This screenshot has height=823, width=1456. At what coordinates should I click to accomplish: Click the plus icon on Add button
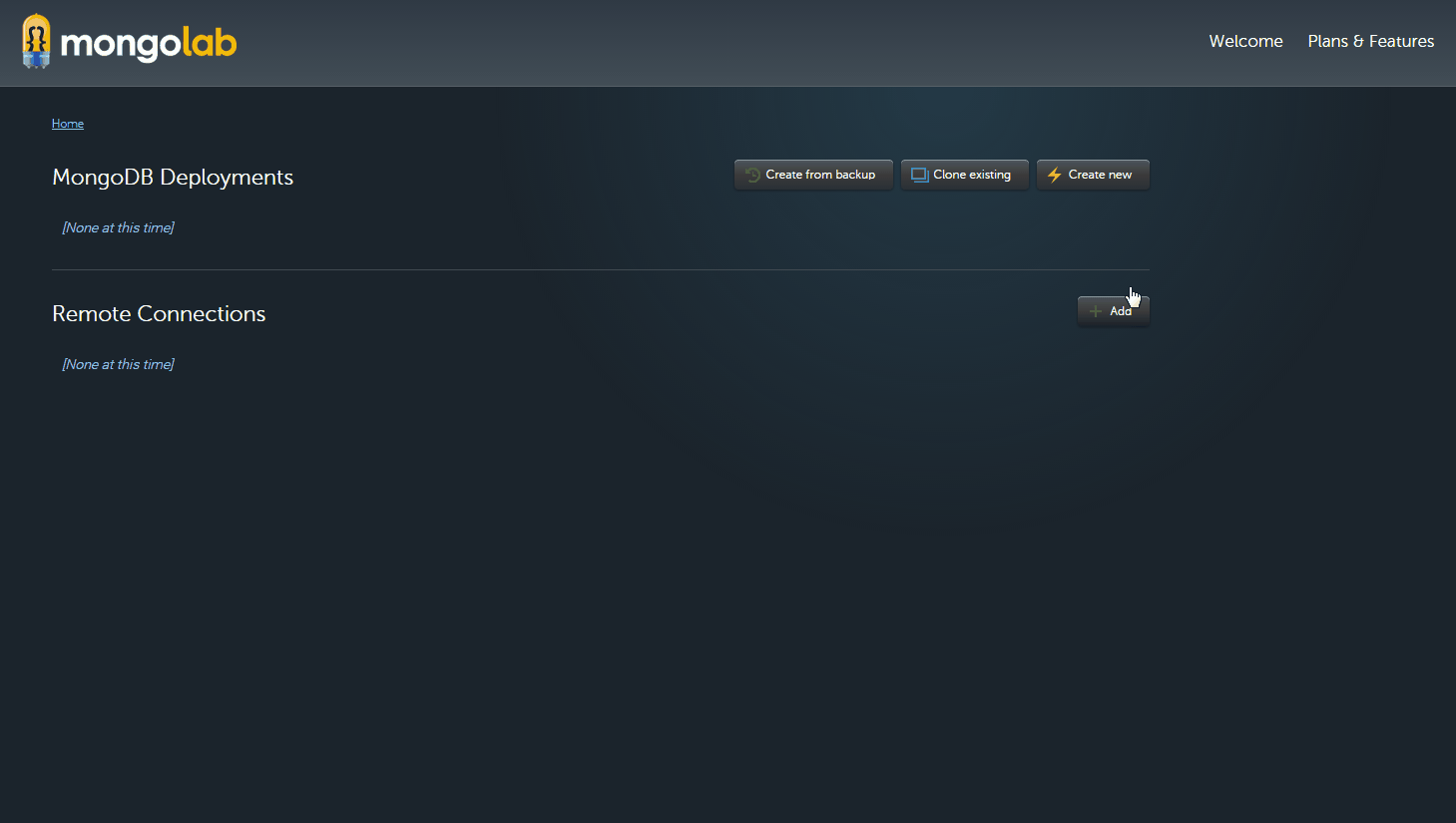point(1096,311)
